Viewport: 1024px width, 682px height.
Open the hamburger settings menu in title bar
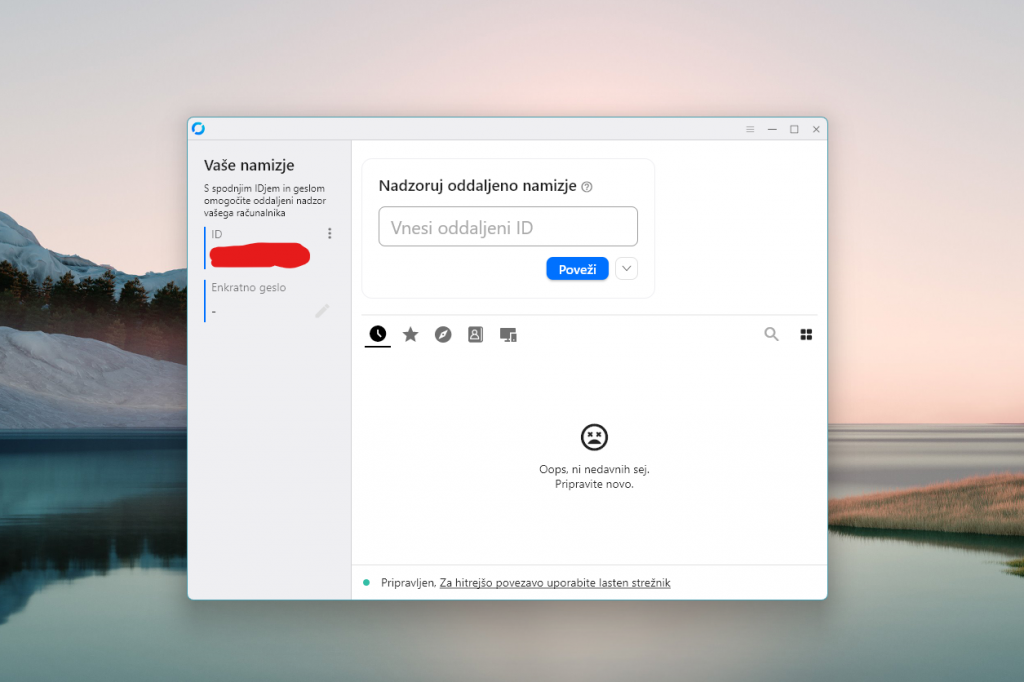[750, 129]
